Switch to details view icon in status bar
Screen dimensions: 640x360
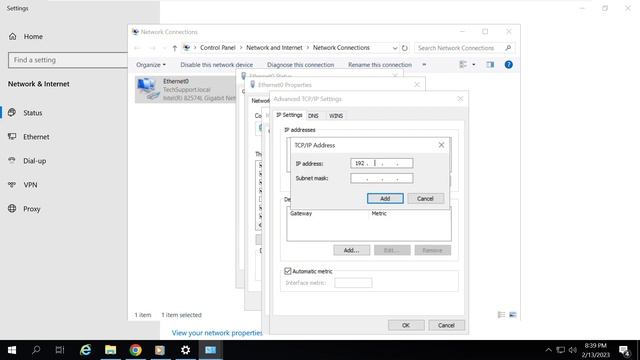[x=501, y=315]
